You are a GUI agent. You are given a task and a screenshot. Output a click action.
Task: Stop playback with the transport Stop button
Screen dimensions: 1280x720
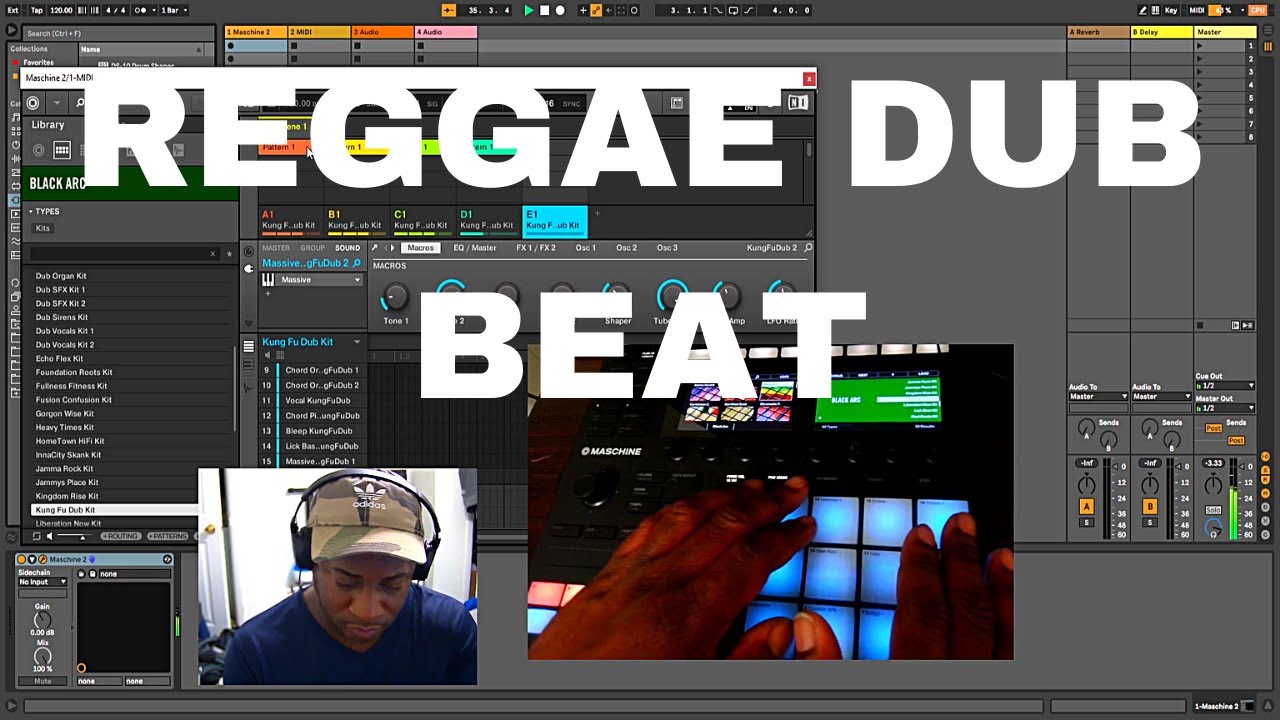(x=545, y=10)
